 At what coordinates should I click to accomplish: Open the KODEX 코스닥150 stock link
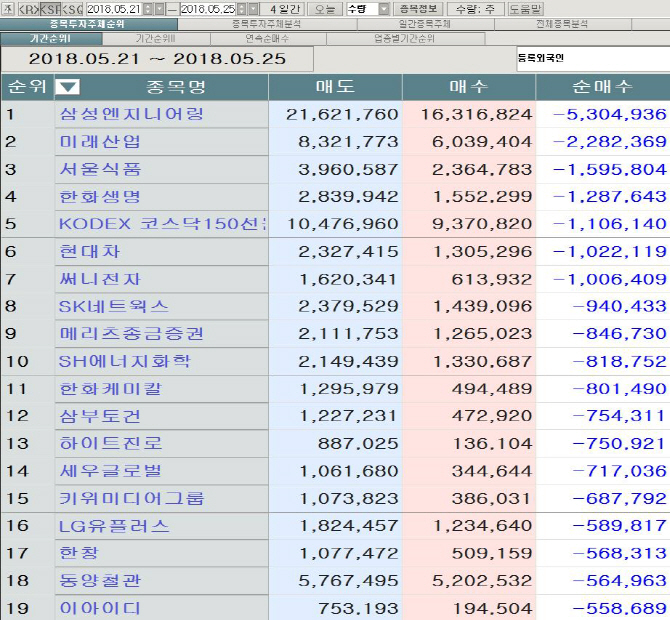162,224
